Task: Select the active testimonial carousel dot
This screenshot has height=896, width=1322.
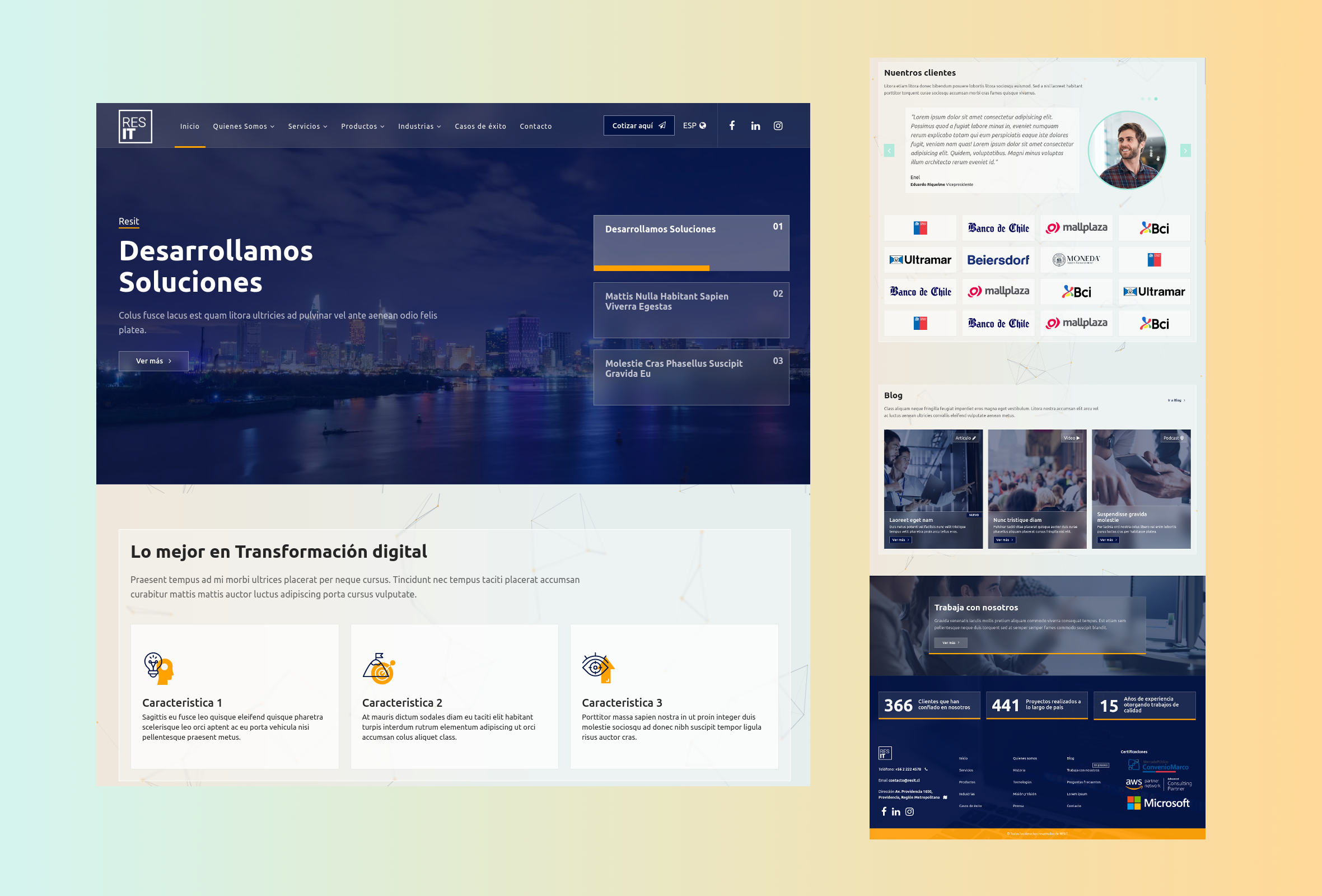Action: [x=1155, y=99]
